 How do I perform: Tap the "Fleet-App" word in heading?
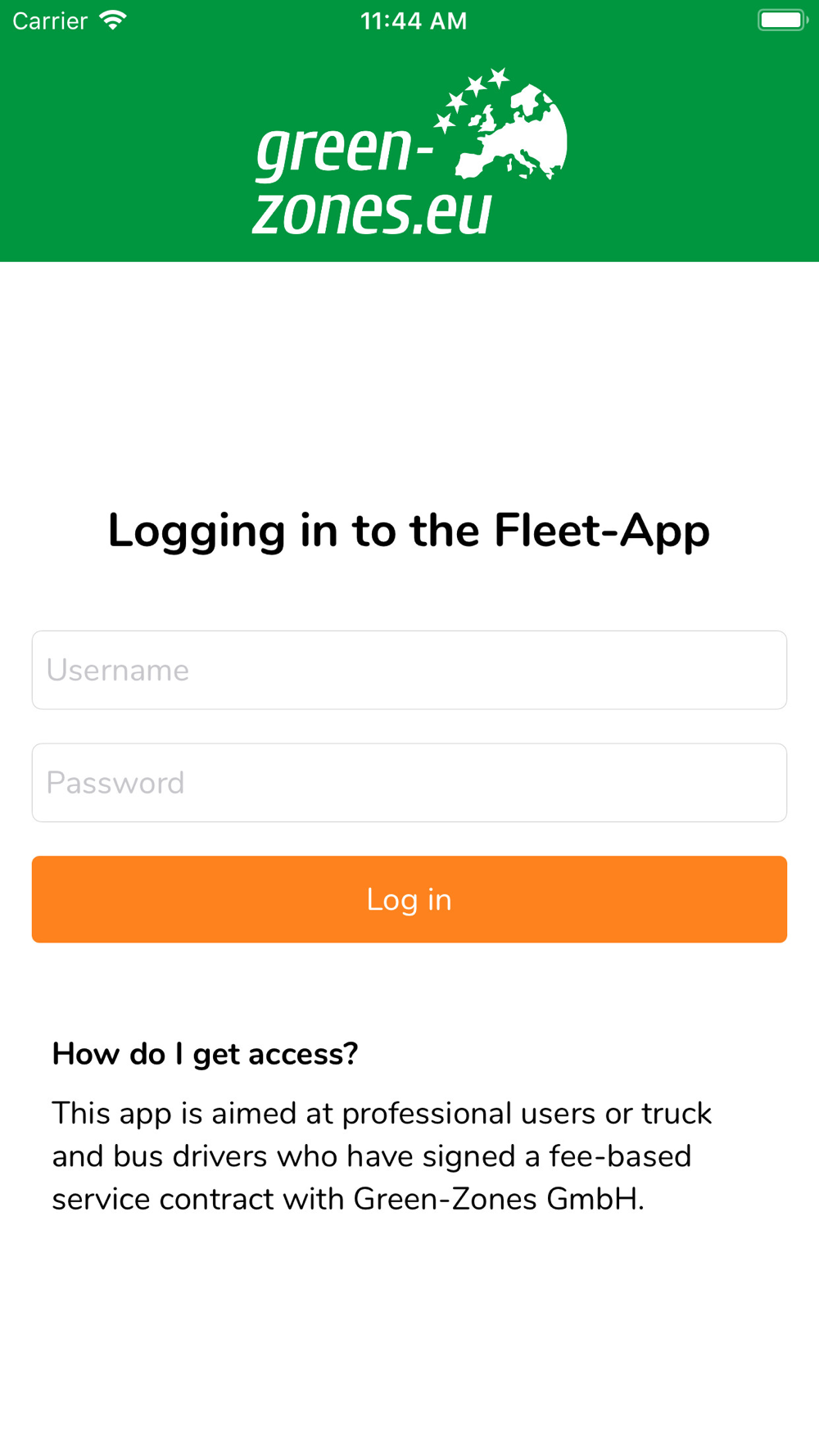point(602,531)
